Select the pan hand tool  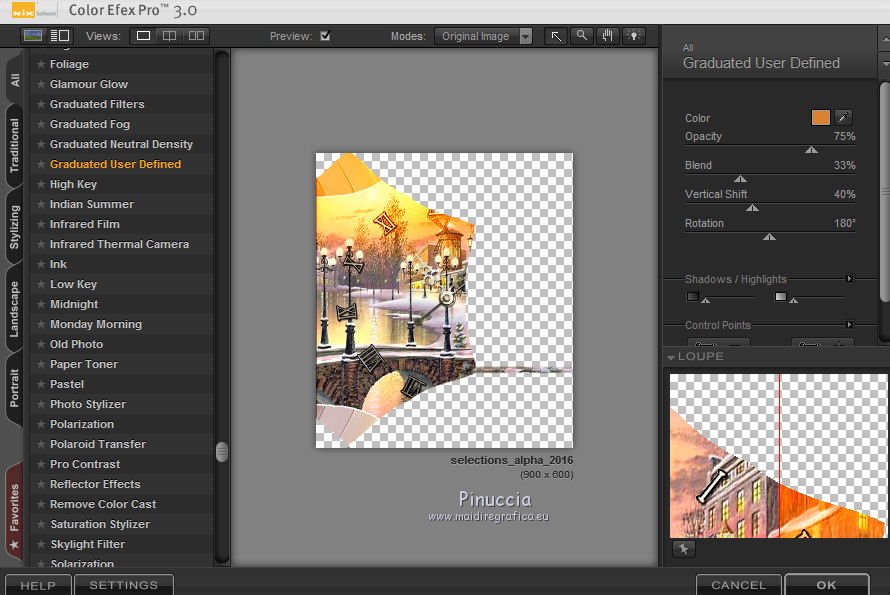tap(607, 36)
